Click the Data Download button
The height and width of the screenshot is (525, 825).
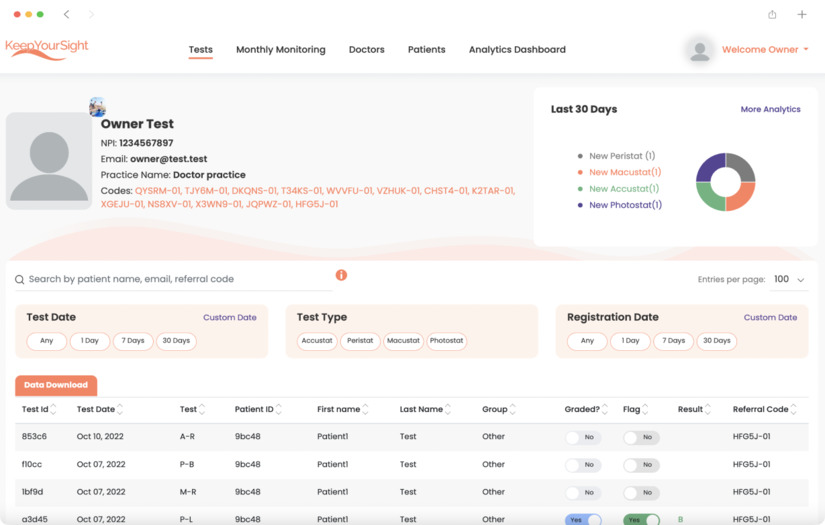56,385
